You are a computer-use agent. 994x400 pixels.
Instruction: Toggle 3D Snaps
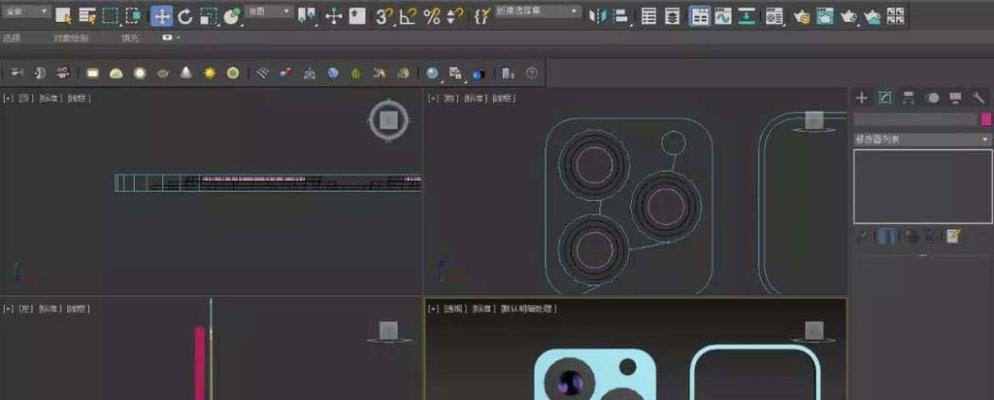(x=384, y=16)
